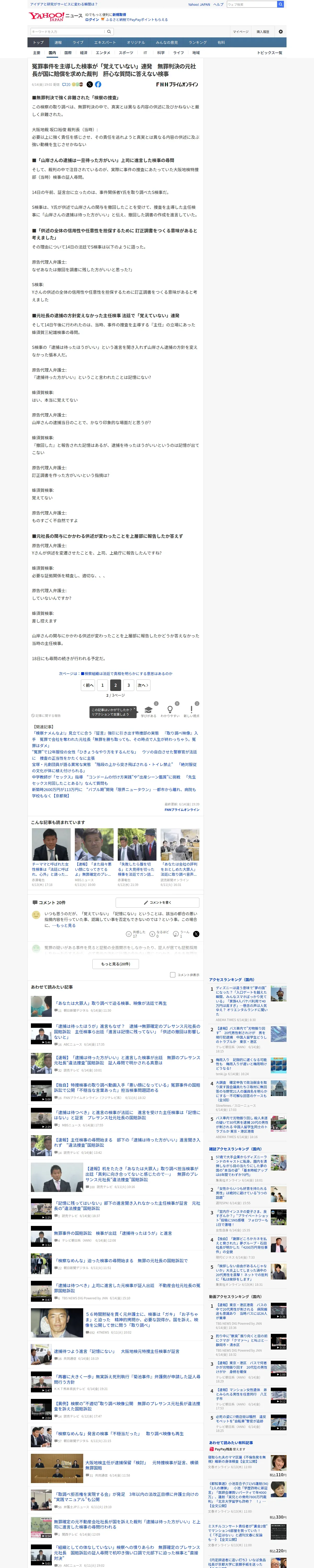Open the エキスパート tab

coord(105,43)
